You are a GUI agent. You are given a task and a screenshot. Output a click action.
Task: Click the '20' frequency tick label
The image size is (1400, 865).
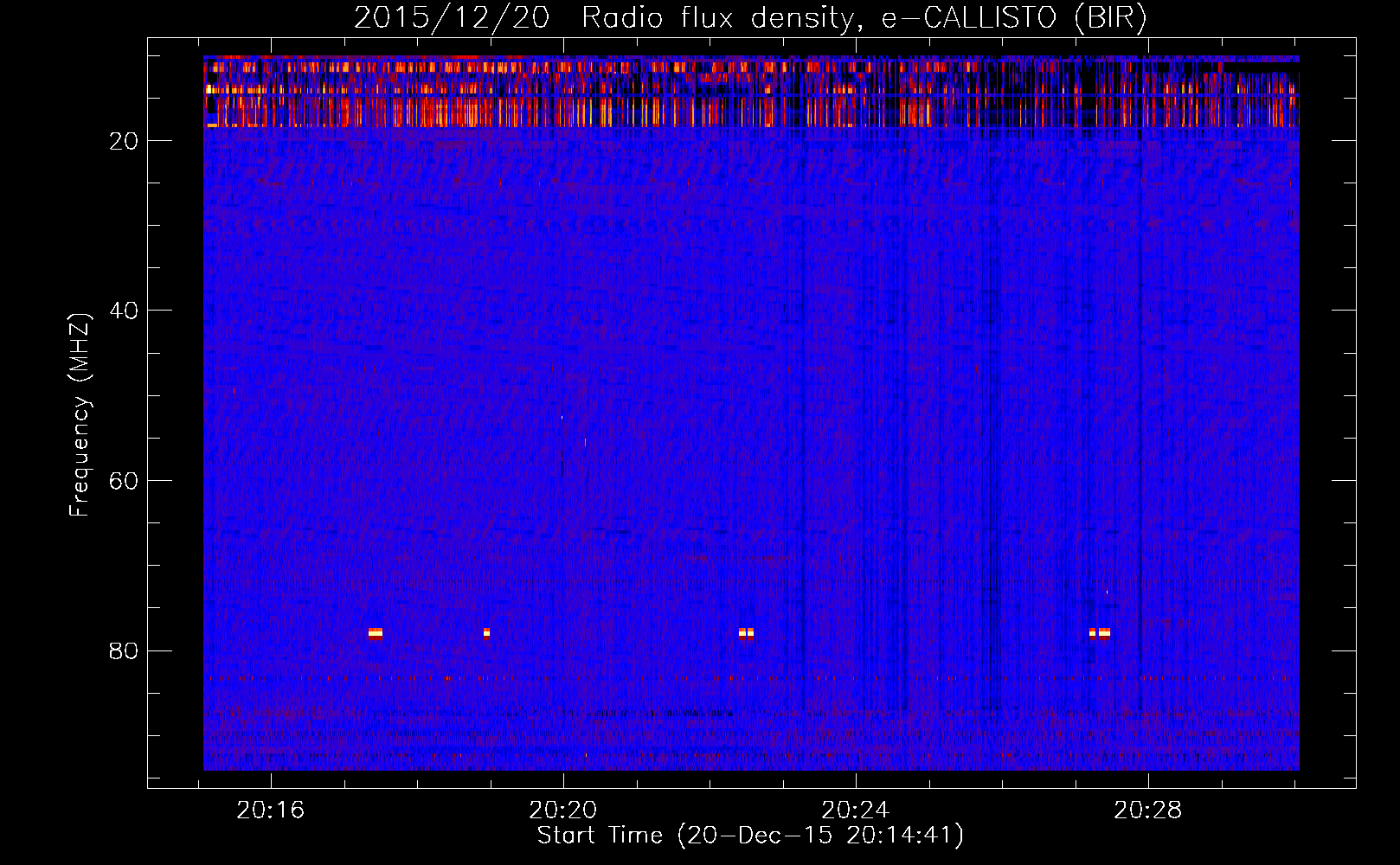[x=124, y=141]
